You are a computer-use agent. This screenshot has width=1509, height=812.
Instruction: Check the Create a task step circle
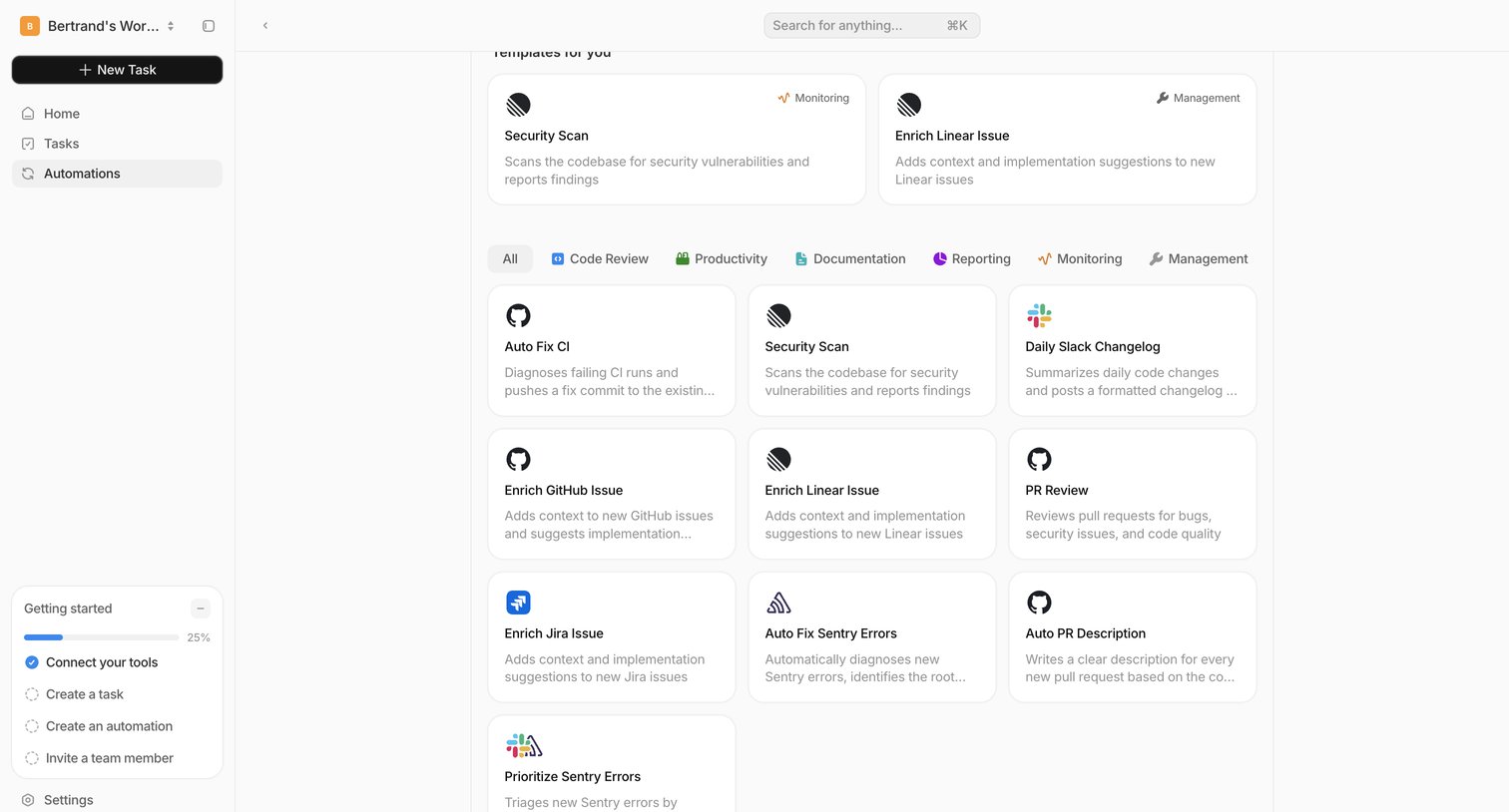32,694
